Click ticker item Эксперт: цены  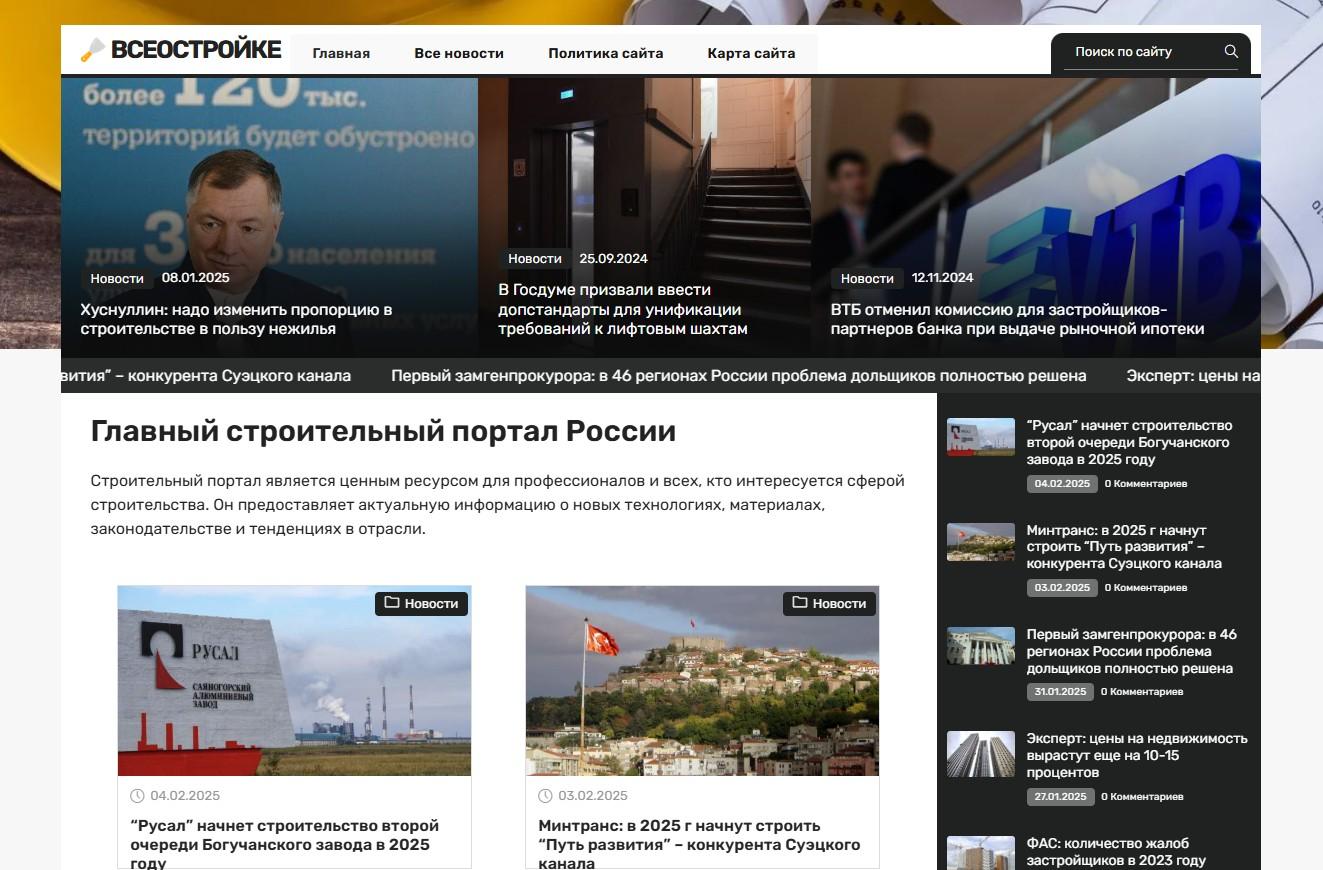[1193, 376]
